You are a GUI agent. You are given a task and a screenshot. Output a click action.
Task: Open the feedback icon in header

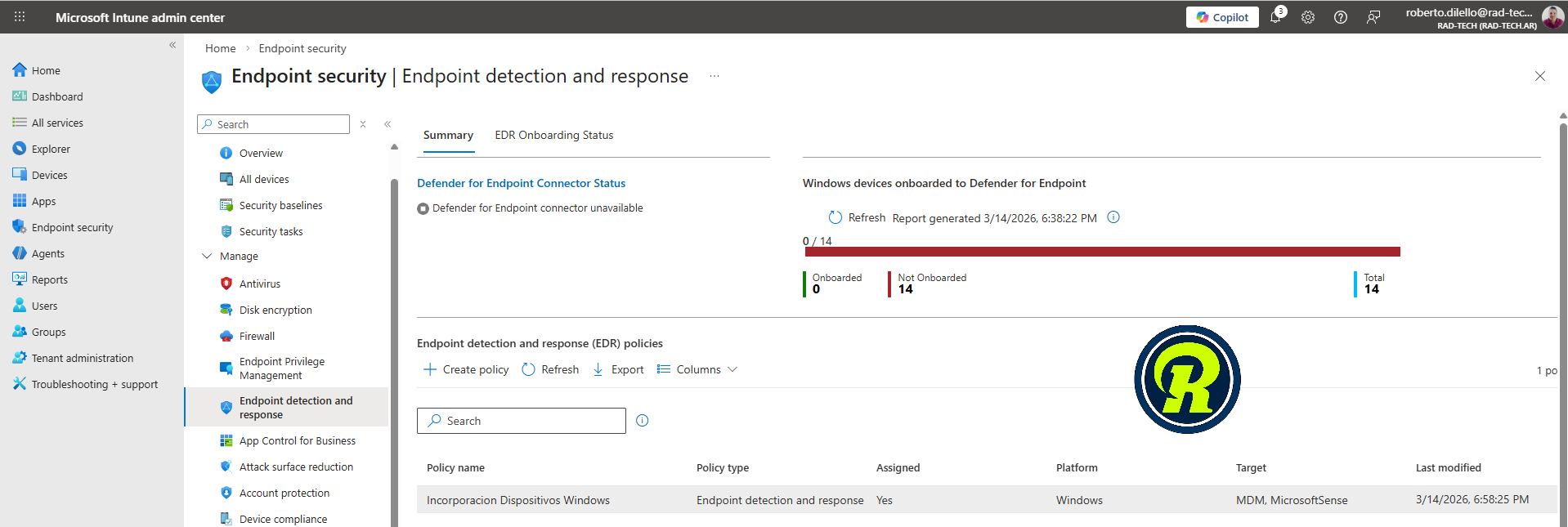point(1373,17)
